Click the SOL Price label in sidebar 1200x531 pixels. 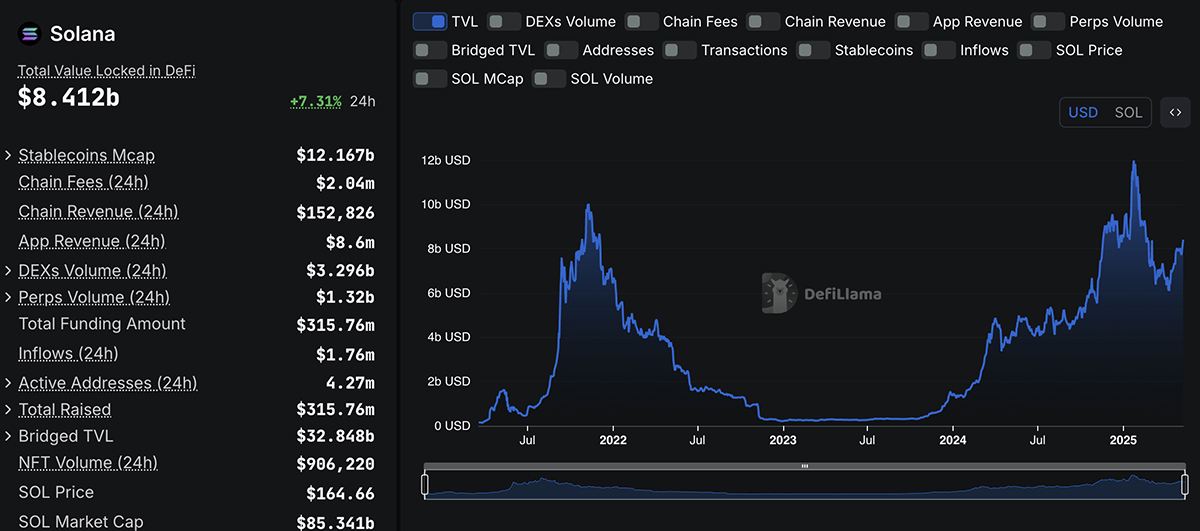(56, 492)
